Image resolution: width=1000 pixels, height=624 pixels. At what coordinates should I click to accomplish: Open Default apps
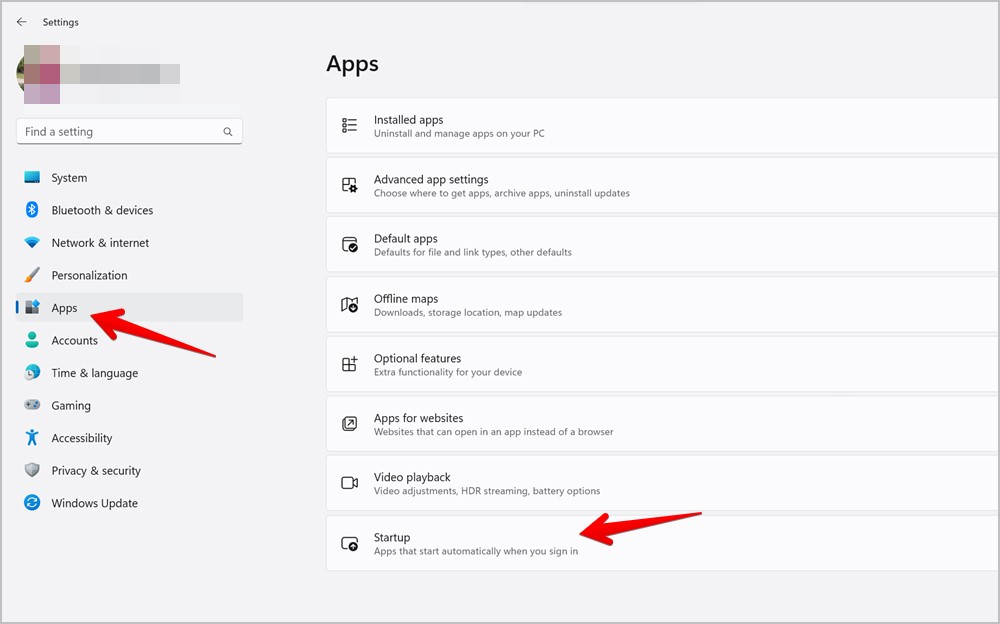tap(663, 245)
